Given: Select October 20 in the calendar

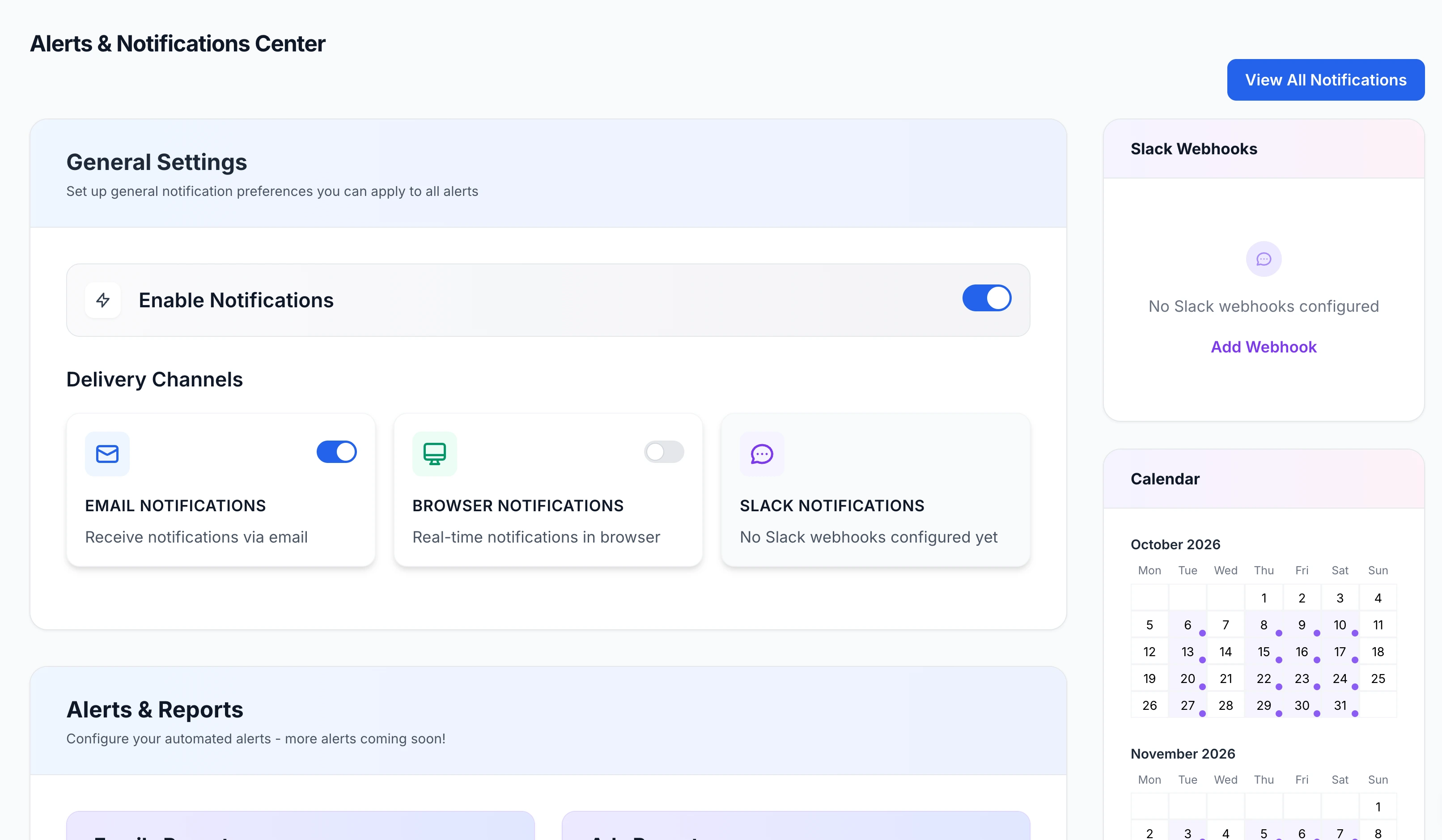Looking at the screenshot, I should (1188, 679).
